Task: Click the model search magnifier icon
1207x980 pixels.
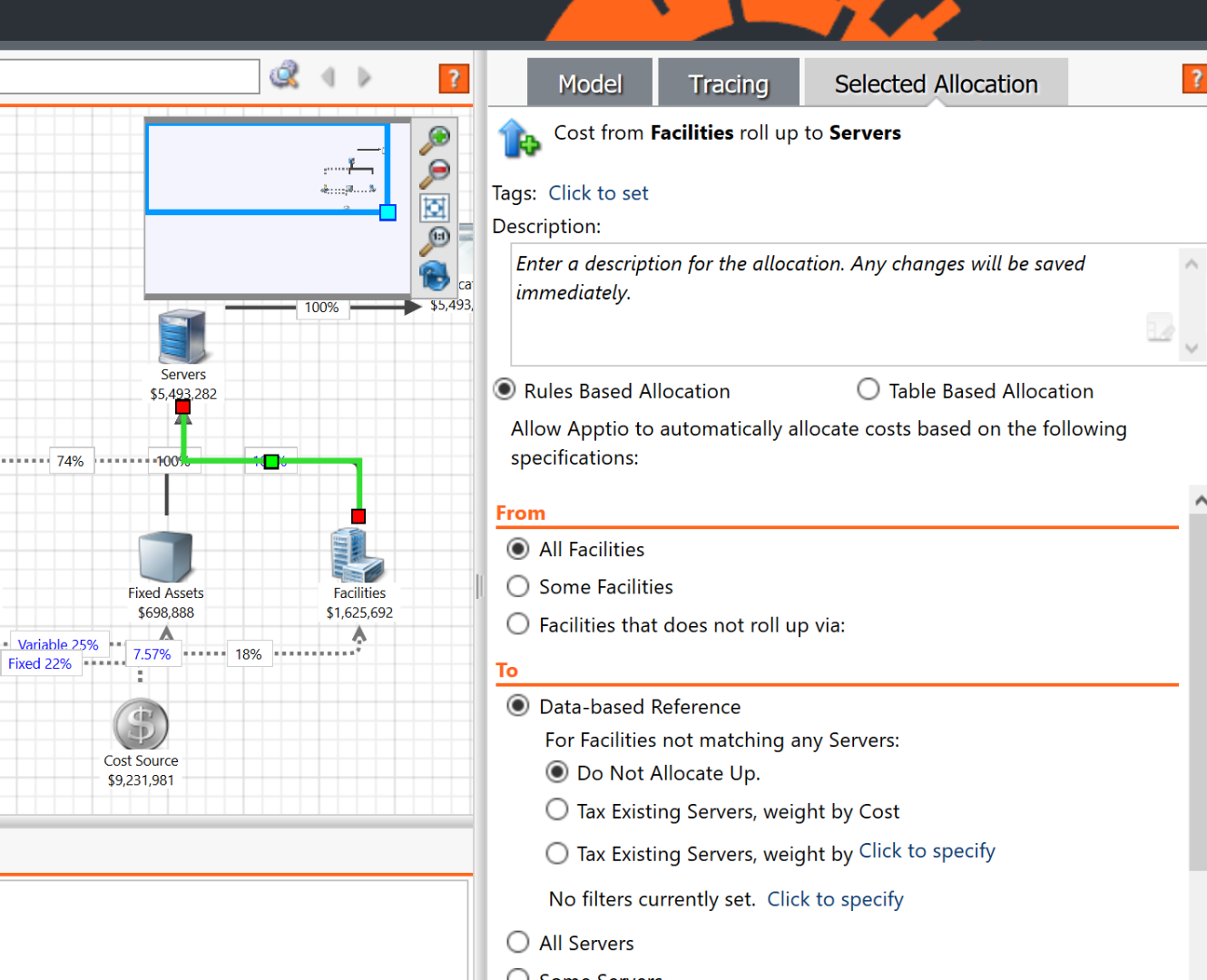Action: pos(285,75)
